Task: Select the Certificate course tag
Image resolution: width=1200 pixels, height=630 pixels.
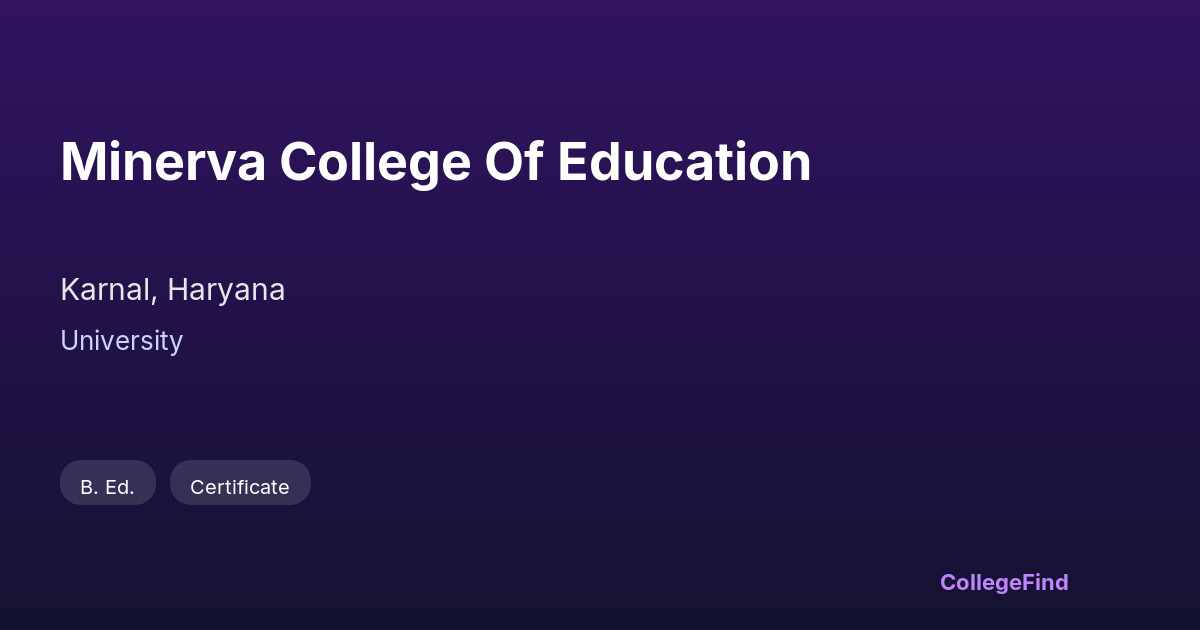Action: (x=240, y=487)
